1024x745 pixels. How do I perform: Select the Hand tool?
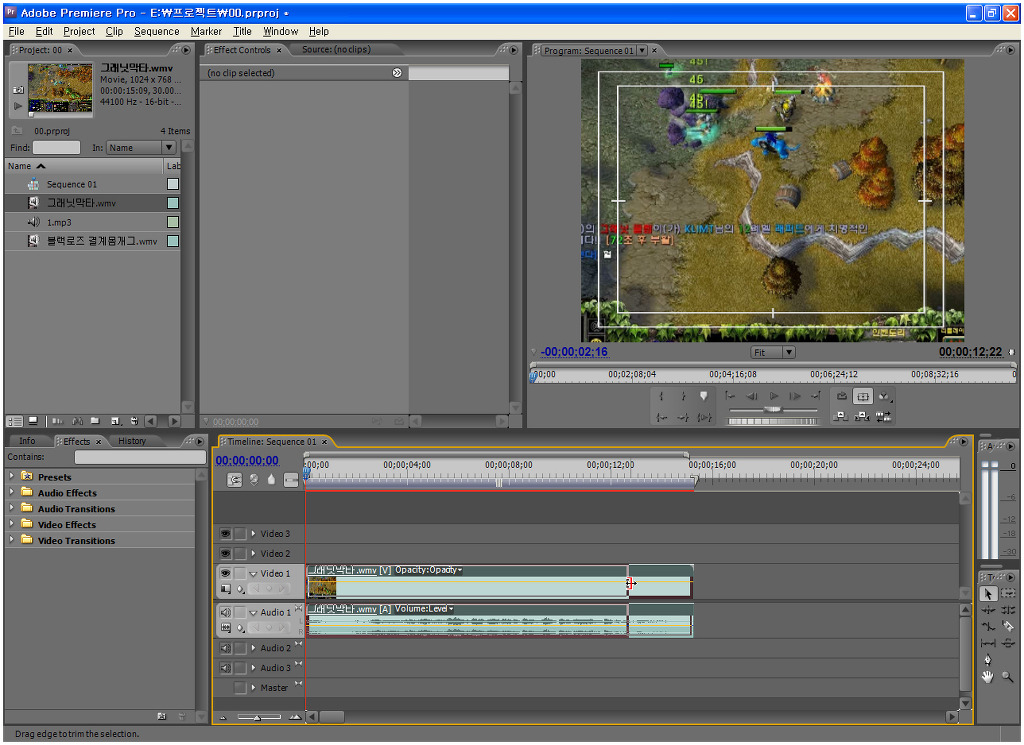tap(988, 677)
